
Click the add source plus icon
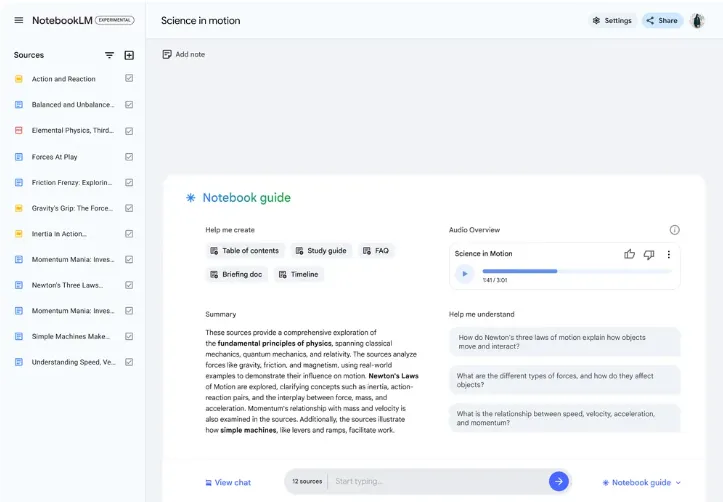(129, 55)
